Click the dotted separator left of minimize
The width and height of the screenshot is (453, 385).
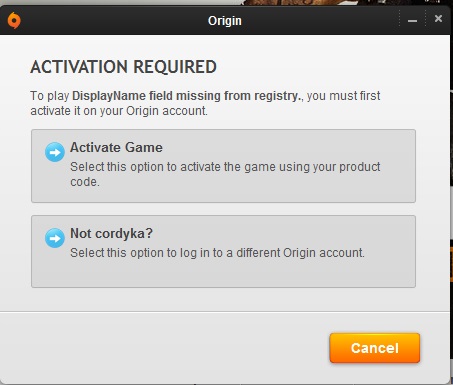399,19
